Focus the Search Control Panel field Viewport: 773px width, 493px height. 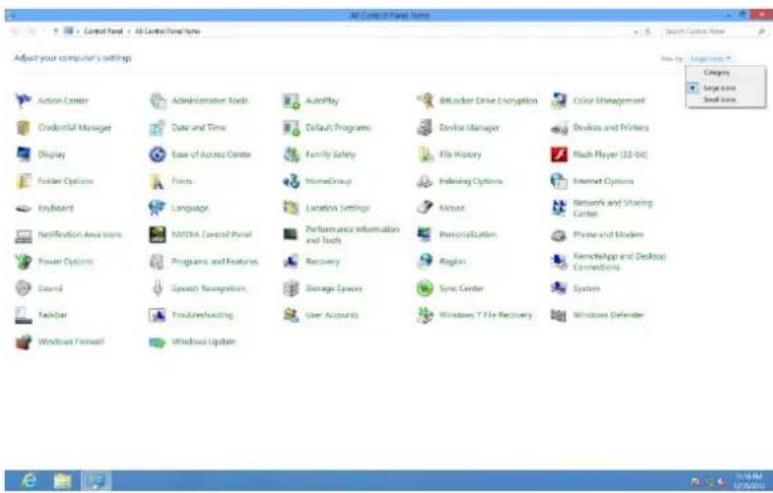point(714,32)
